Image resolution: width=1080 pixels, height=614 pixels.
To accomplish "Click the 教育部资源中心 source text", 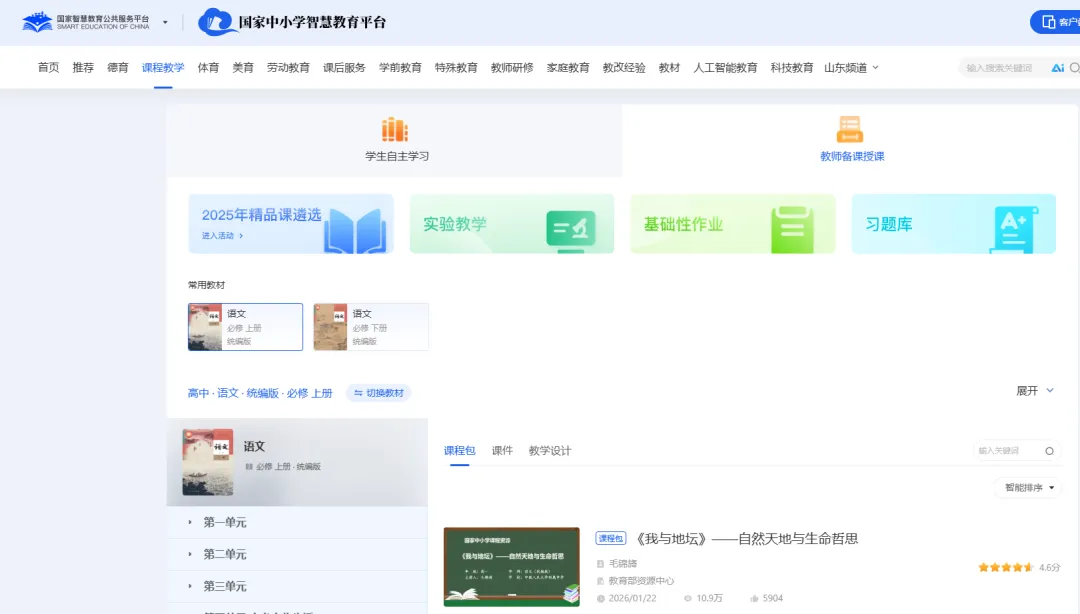I will pos(641,581).
